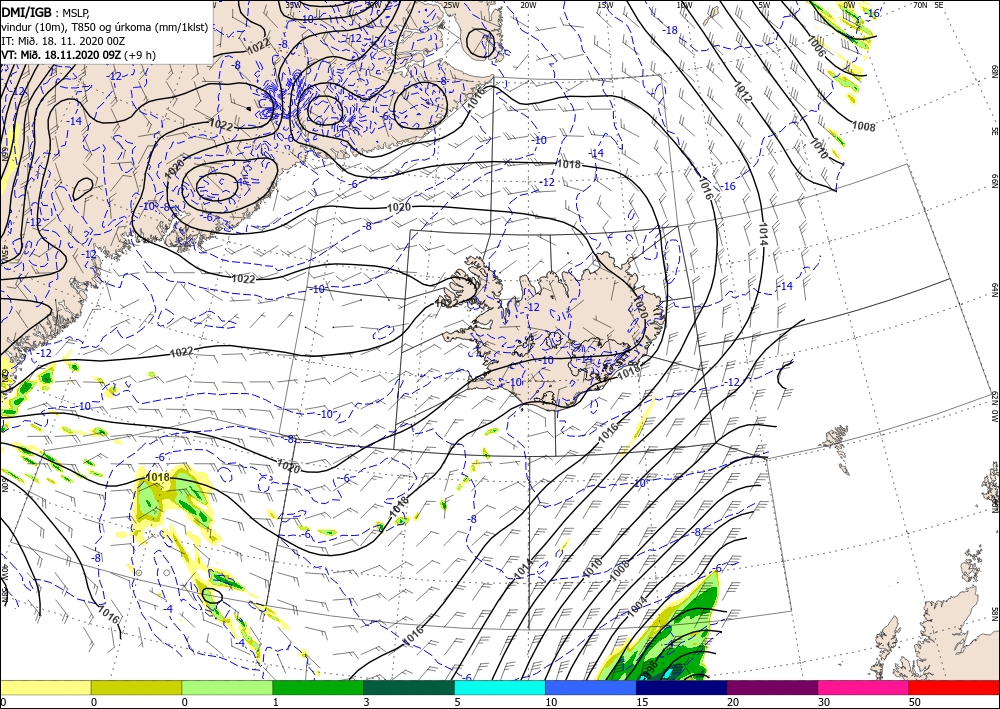Click legend scale value "30"
Screen dimensions: 1000x709
click(824, 702)
